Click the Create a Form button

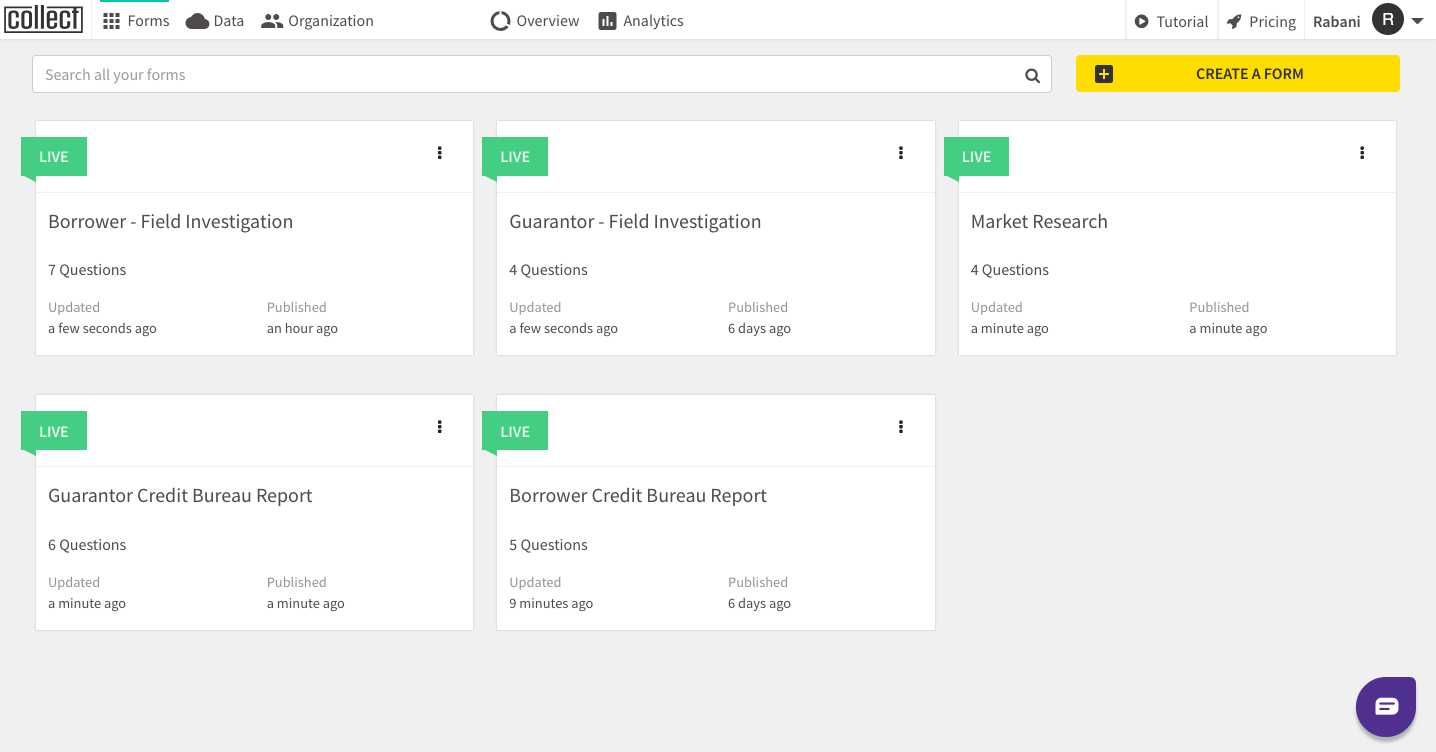click(x=1237, y=74)
